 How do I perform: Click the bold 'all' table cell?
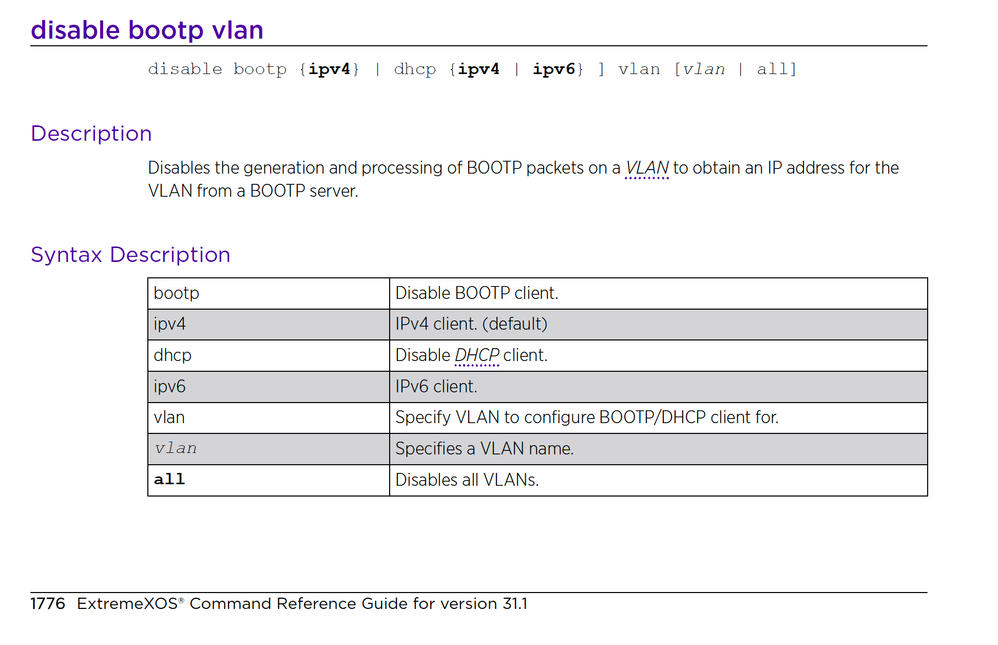[x=269, y=480]
